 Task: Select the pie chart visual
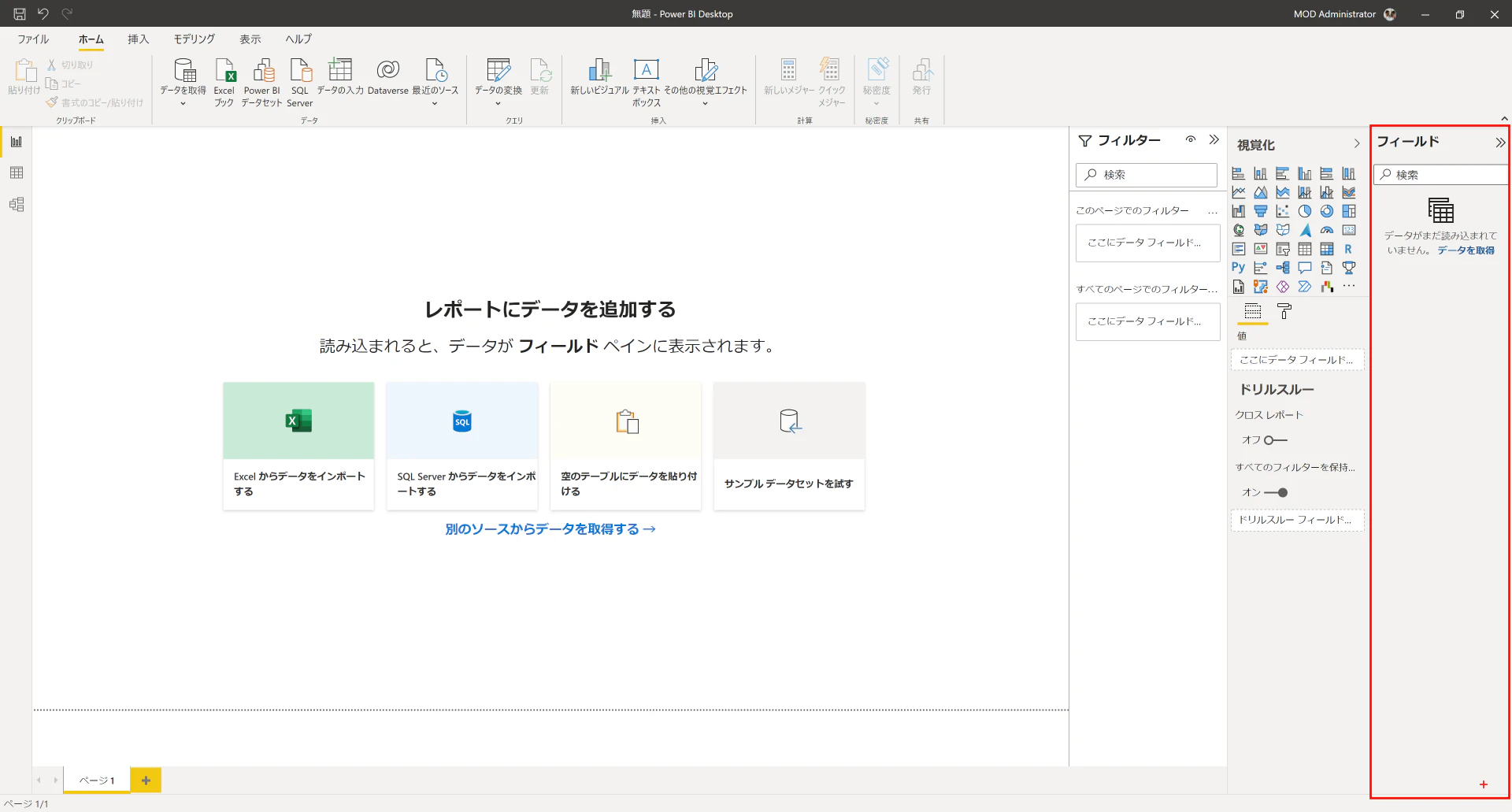[x=1305, y=211]
